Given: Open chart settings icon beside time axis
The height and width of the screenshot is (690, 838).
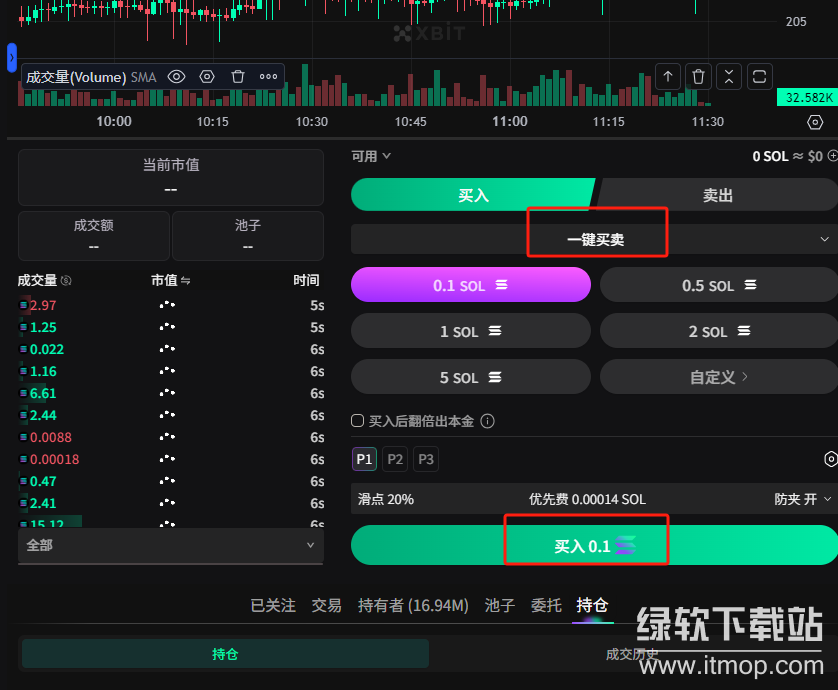Looking at the screenshot, I should (815, 122).
